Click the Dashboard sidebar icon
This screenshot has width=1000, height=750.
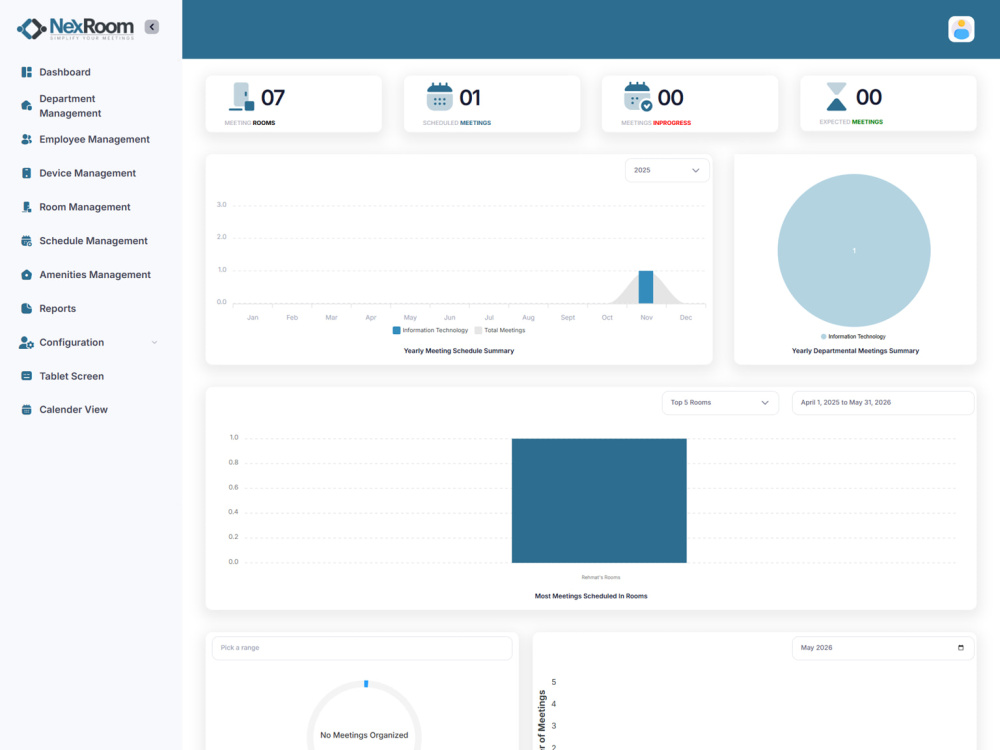pos(26,72)
